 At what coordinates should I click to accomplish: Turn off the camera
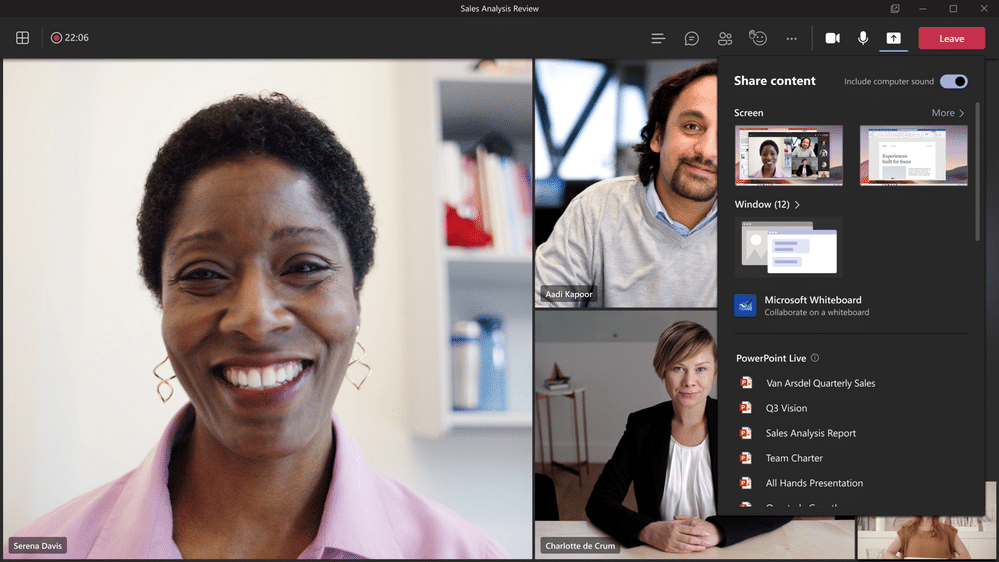coord(832,38)
